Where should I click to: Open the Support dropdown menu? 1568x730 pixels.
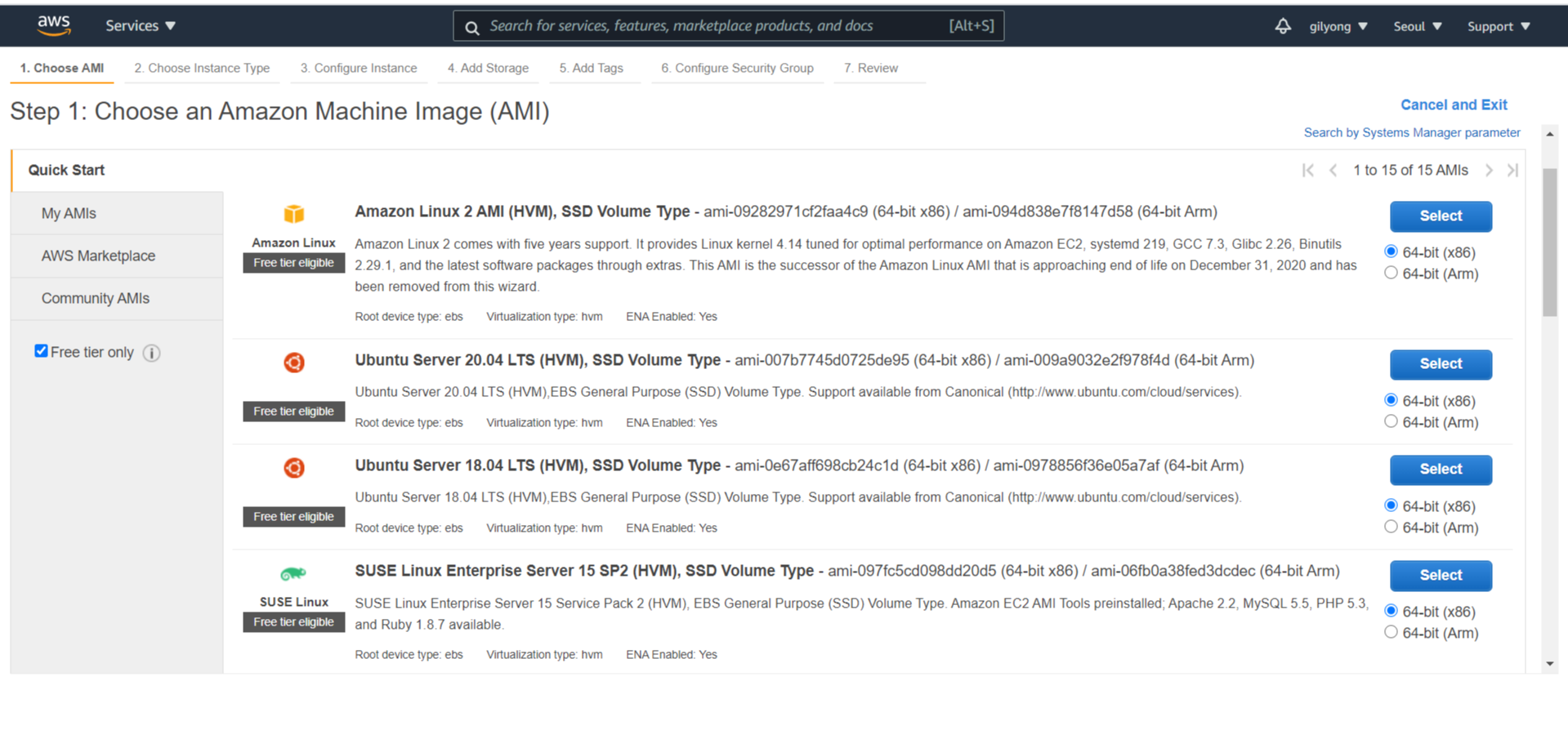1498,26
